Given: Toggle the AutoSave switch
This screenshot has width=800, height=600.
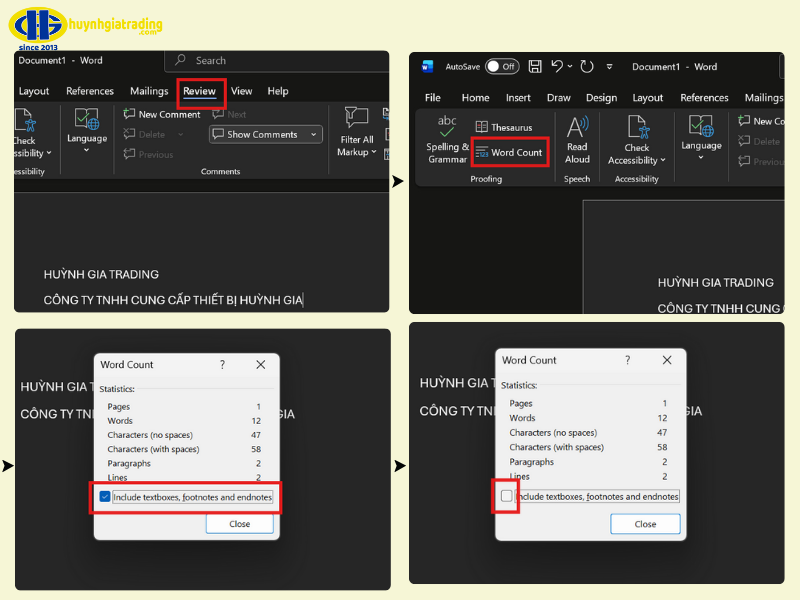Looking at the screenshot, I should tap(502, 67).
